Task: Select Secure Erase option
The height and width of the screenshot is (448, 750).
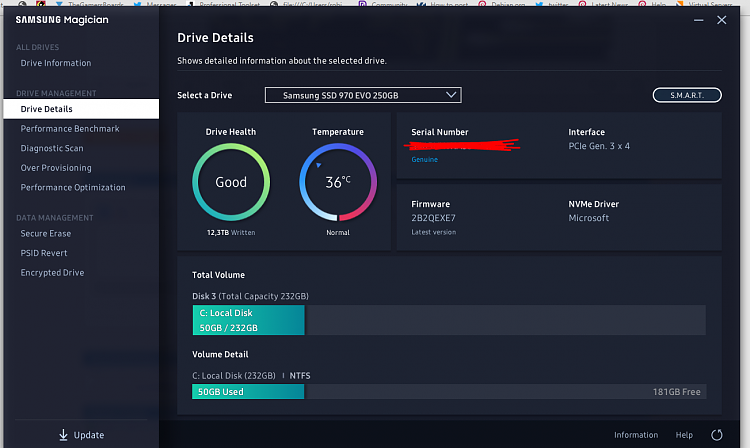Action: 45,233
